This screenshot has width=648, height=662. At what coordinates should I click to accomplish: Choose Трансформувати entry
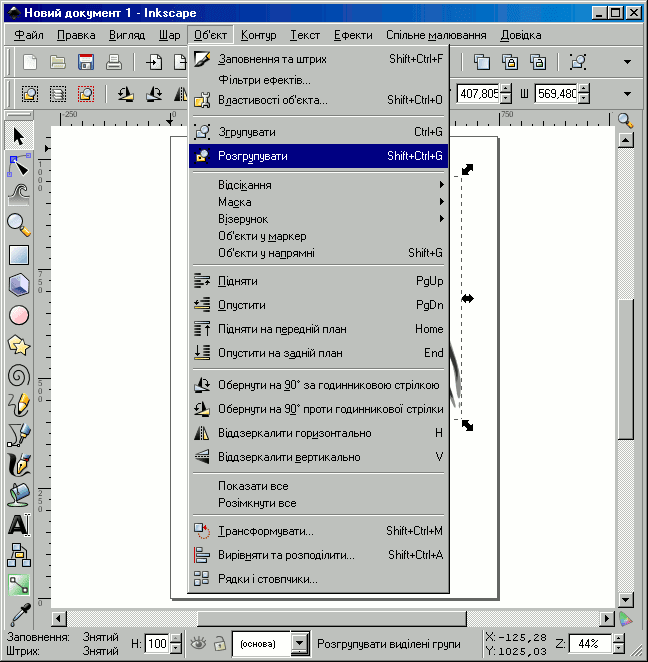[x=319, y=531]
